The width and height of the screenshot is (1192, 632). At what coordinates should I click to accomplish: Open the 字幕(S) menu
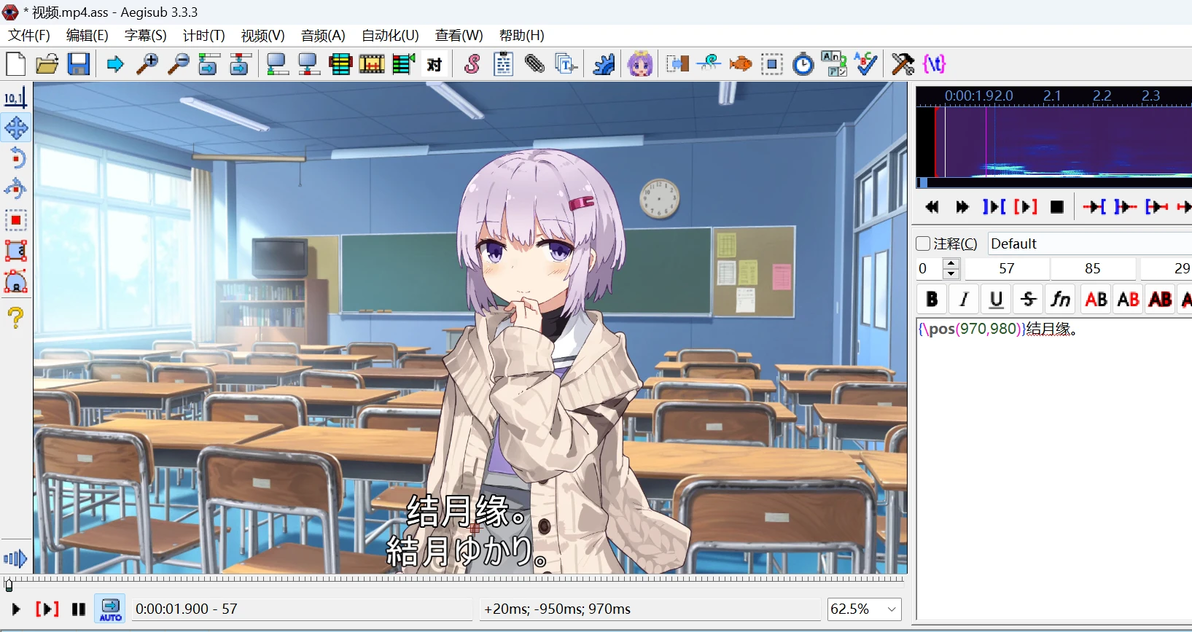click(146, 35)
